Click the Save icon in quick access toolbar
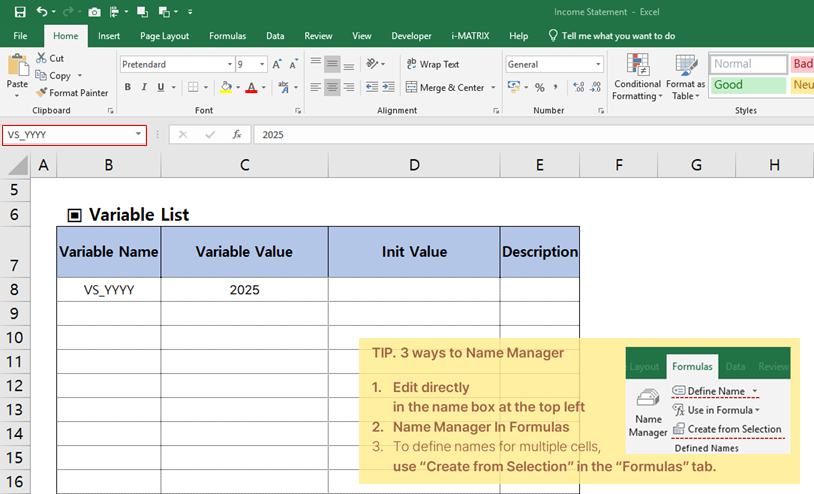Viewport: 814px width, 494px height. [x=20, y=12]
